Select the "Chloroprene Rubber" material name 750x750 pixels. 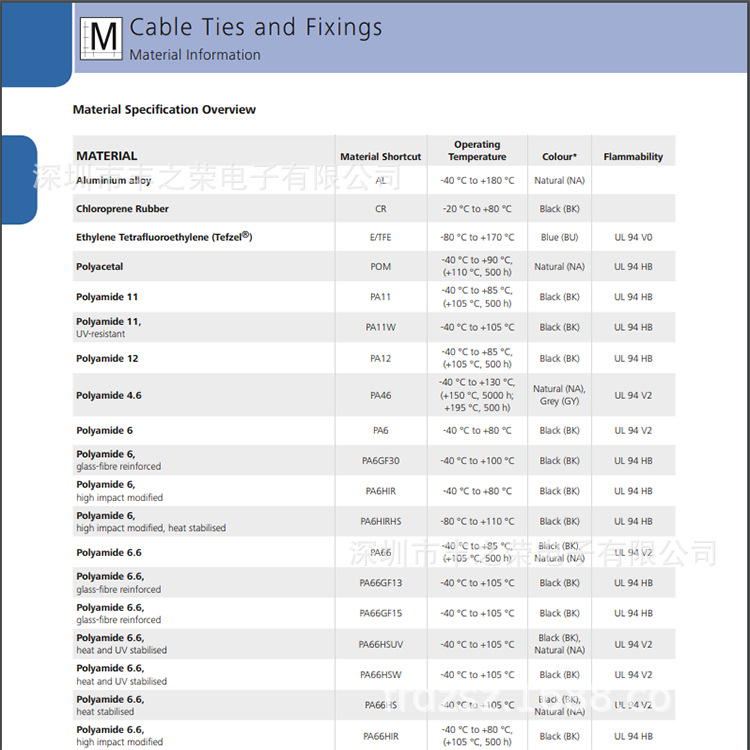pyautogui.click(x=122, y=209)
